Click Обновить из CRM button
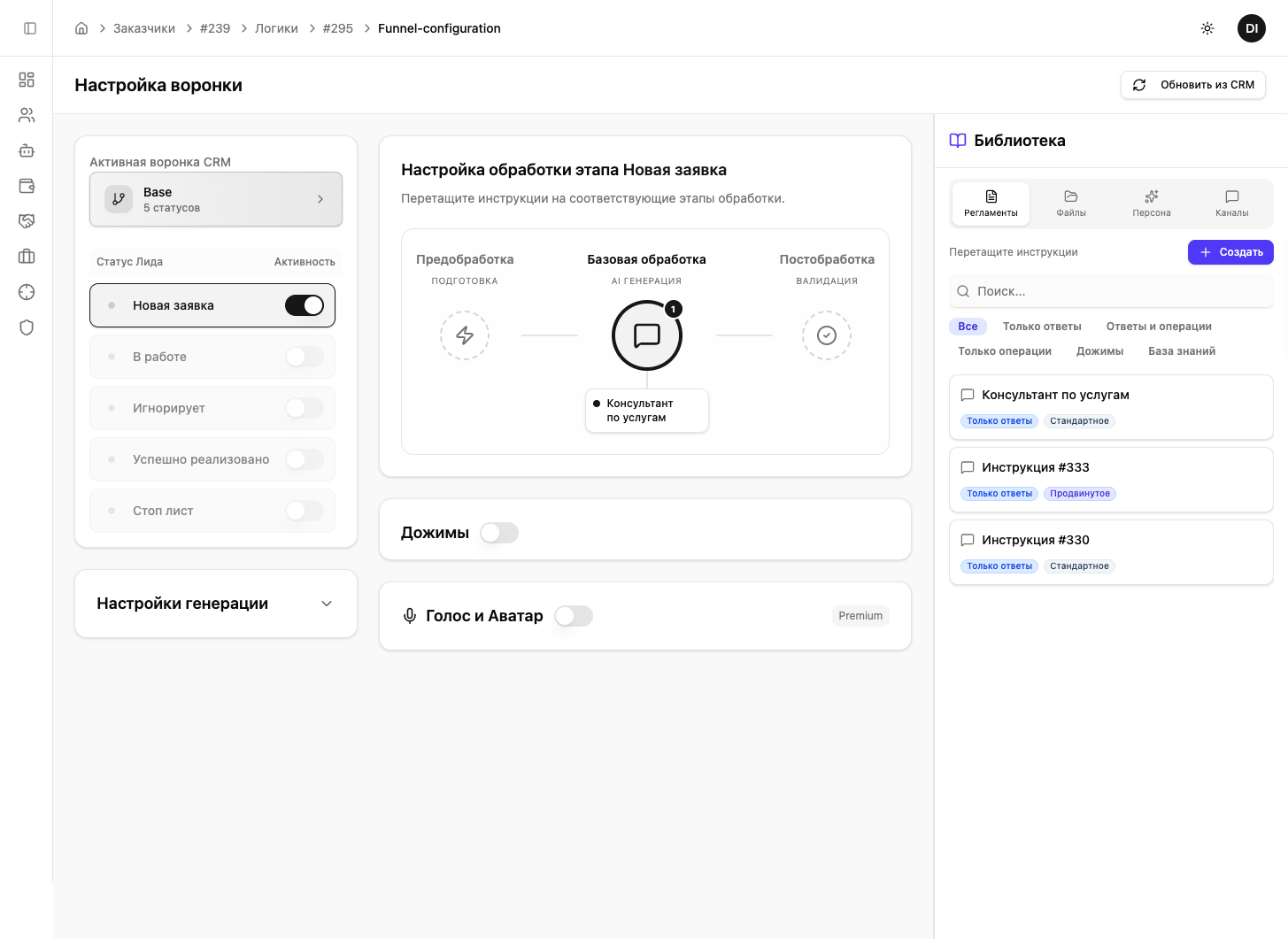This screenshot has height=939, width=1288. coord(1193,85)
